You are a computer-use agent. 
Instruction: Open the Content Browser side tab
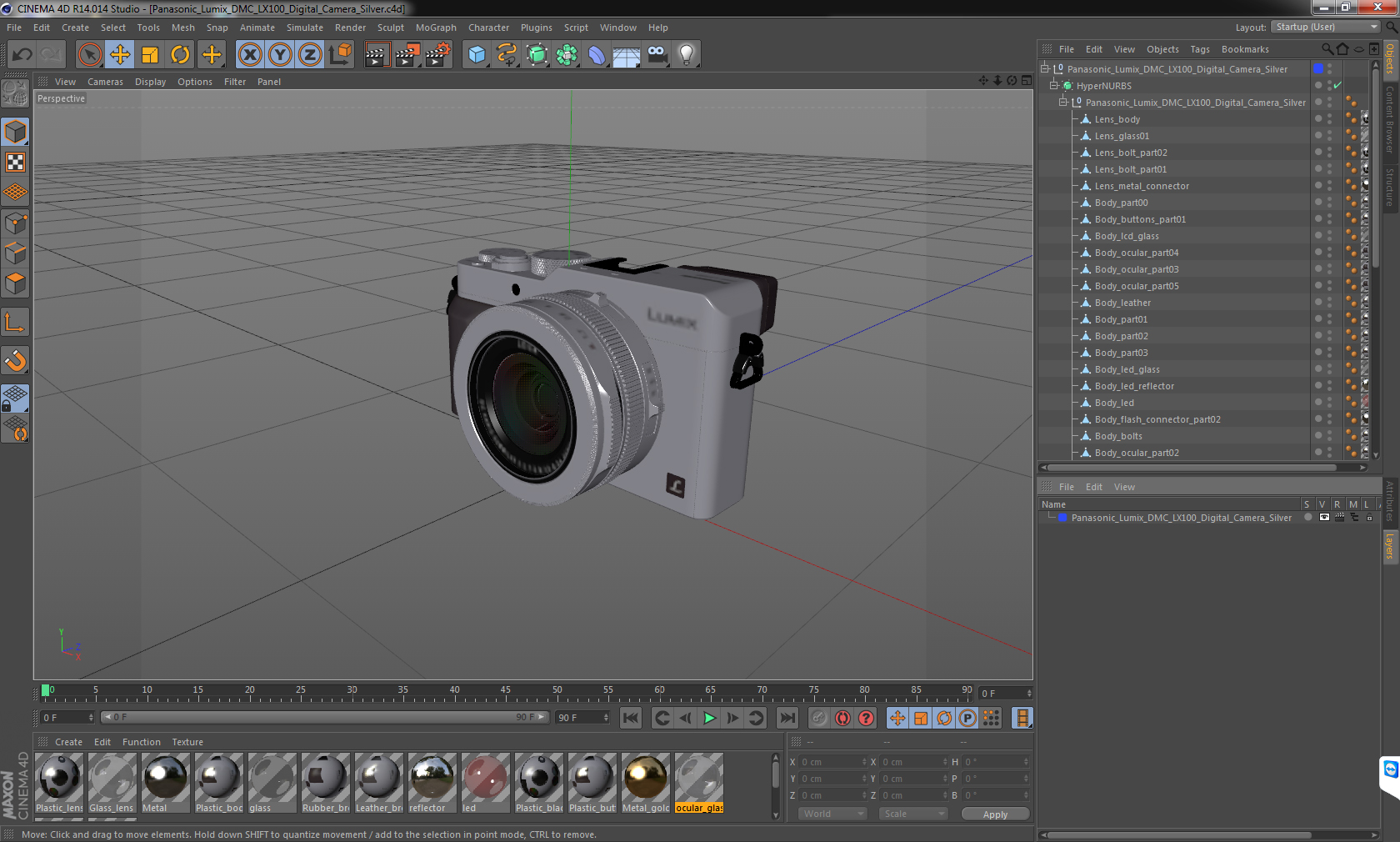pos(1390,118)
